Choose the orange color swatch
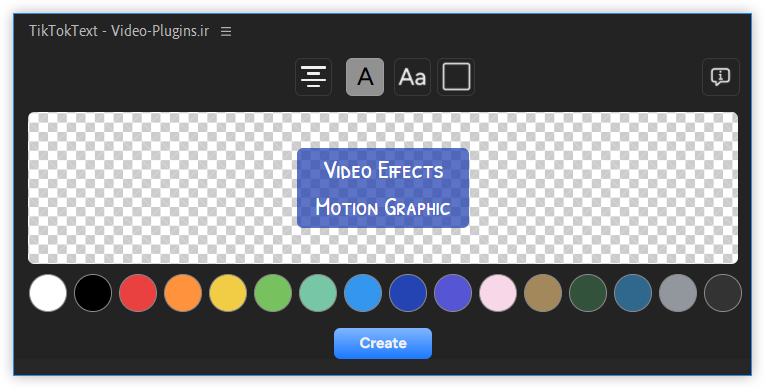Screen dimensions: 765x389 pyautogui.click(x=183, y=293)
